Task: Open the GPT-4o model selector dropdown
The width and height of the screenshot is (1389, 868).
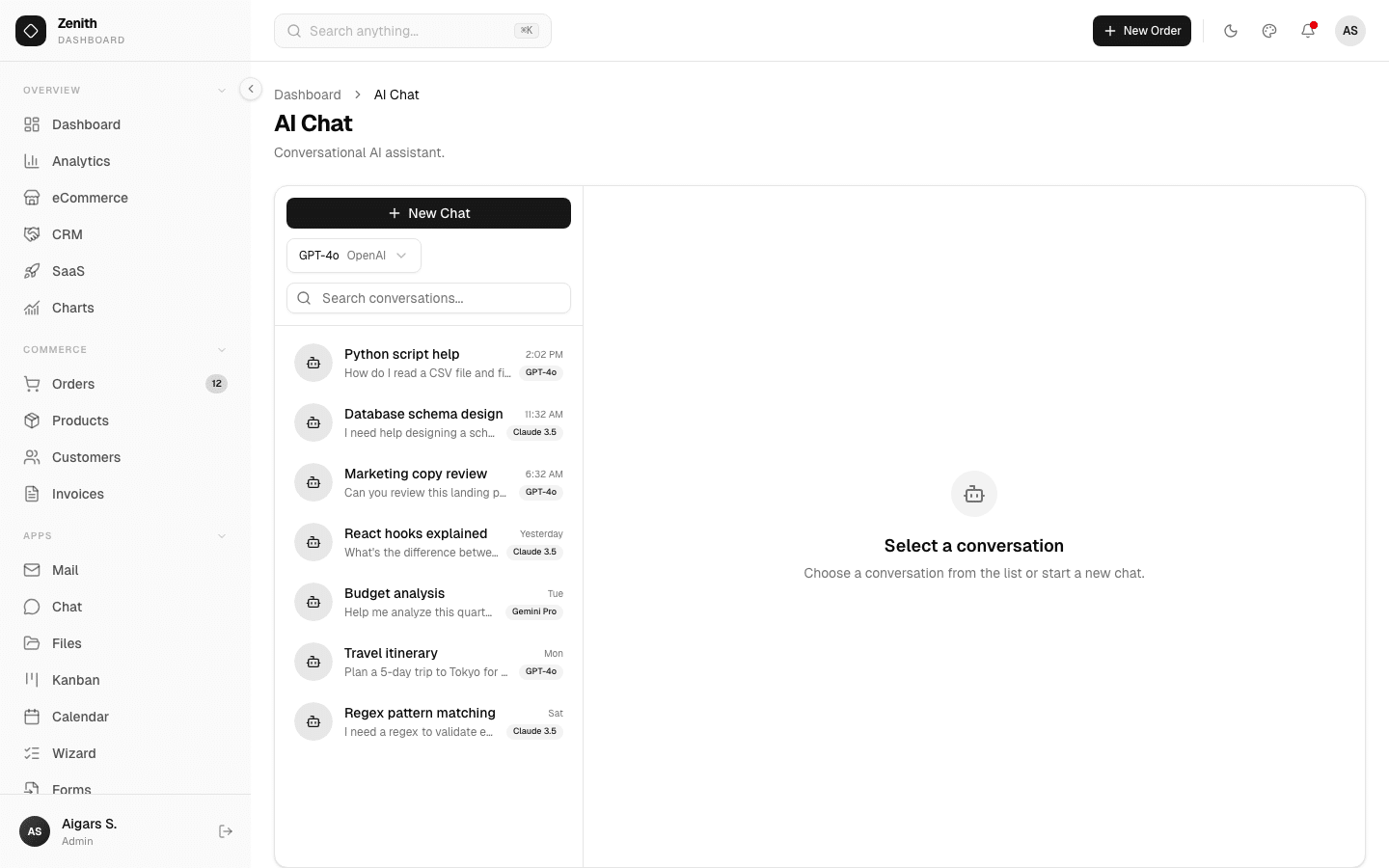Action: pyautogui.click(x=353, y=256)
